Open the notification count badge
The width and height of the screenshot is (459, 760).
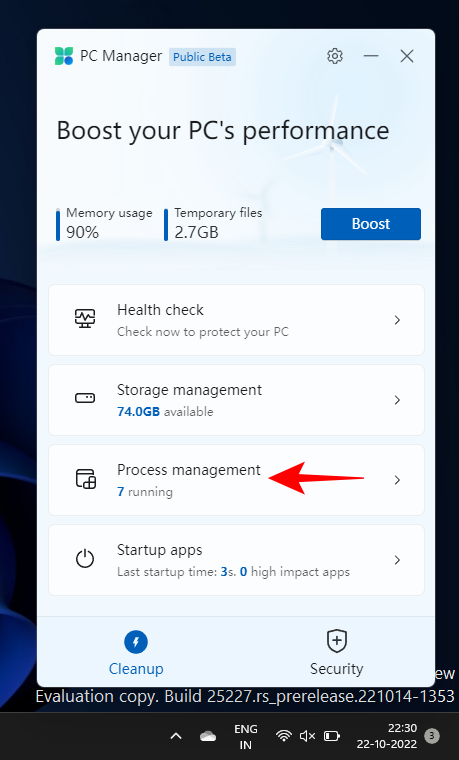[431, 736]
